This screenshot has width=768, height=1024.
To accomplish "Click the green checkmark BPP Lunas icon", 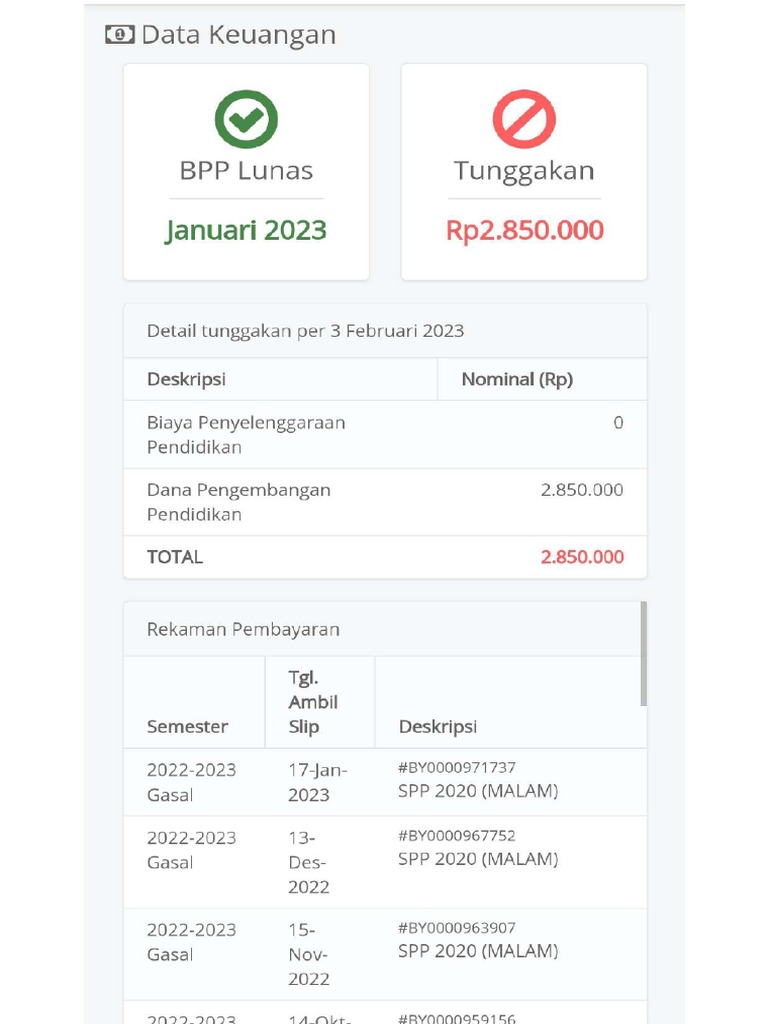I will [246, 119].
